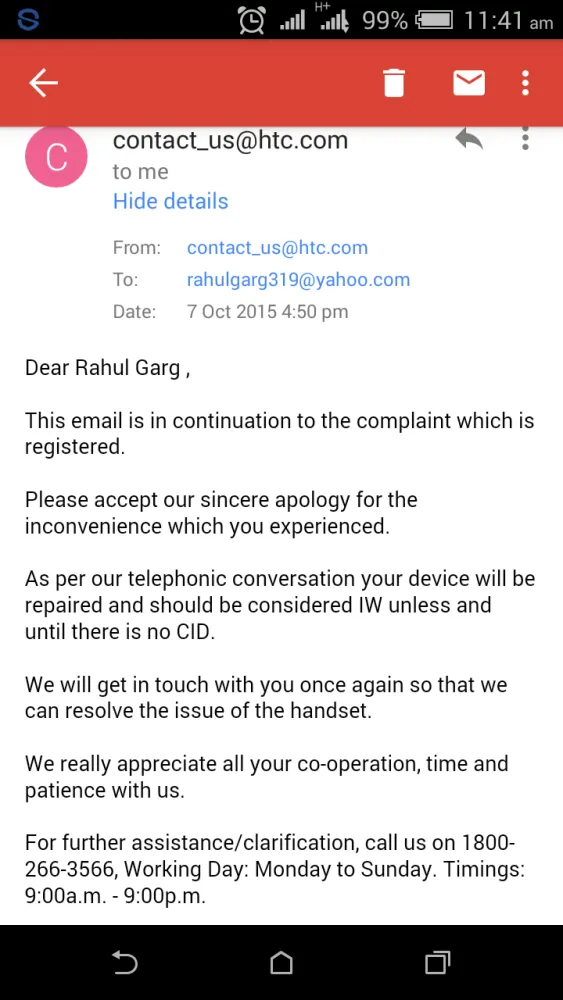
Task: Open Android recent apps button
Action: point(437,962)
